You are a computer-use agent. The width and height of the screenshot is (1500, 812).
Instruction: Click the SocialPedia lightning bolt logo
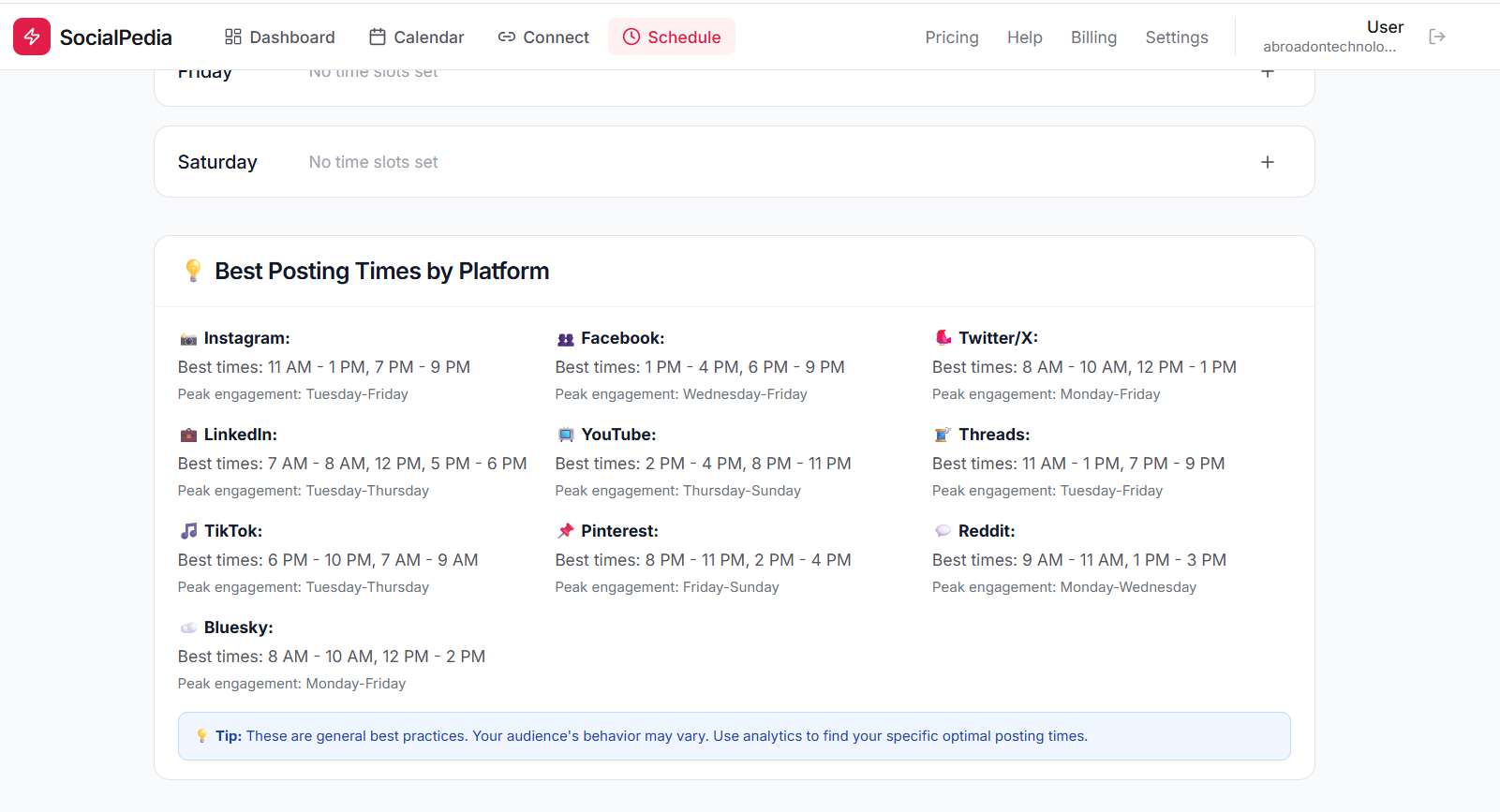(32, 37)
